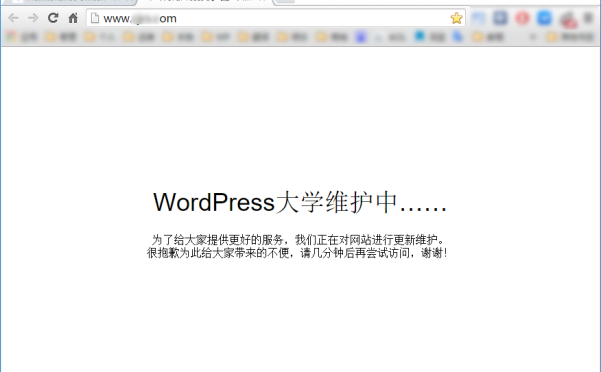Image resolution: width=601 pixels, height=372 pixels.
Task: Go forward with the browser forward arrow
Action: tap(33, 18)
